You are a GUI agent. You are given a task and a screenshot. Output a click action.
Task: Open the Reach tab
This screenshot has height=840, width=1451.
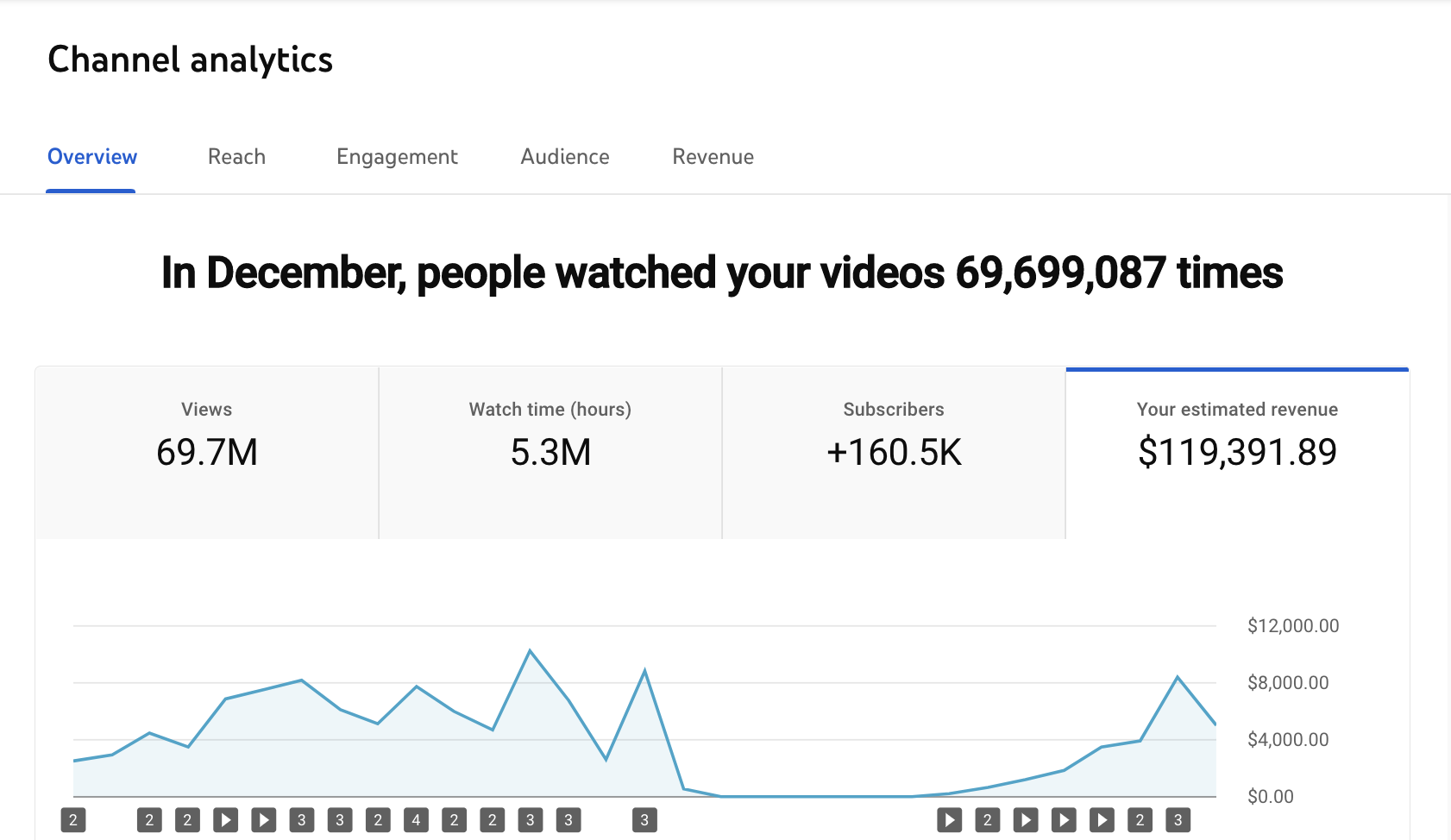pos(236,157)
